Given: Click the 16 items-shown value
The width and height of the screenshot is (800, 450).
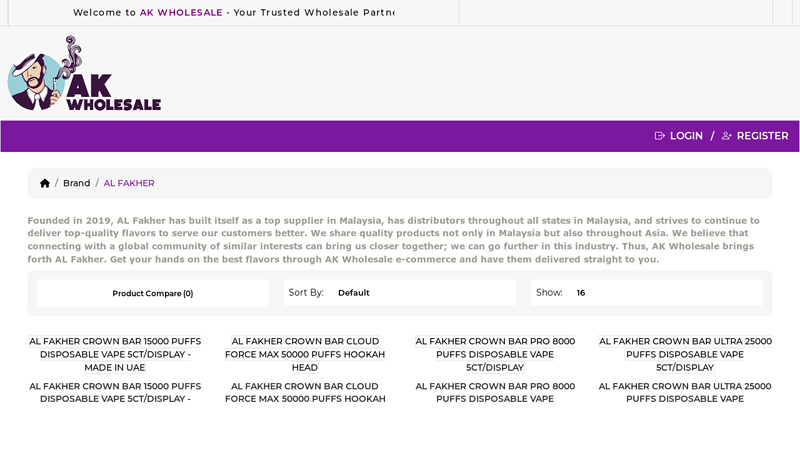Looking at the screenshot, I should coord(581,293).
